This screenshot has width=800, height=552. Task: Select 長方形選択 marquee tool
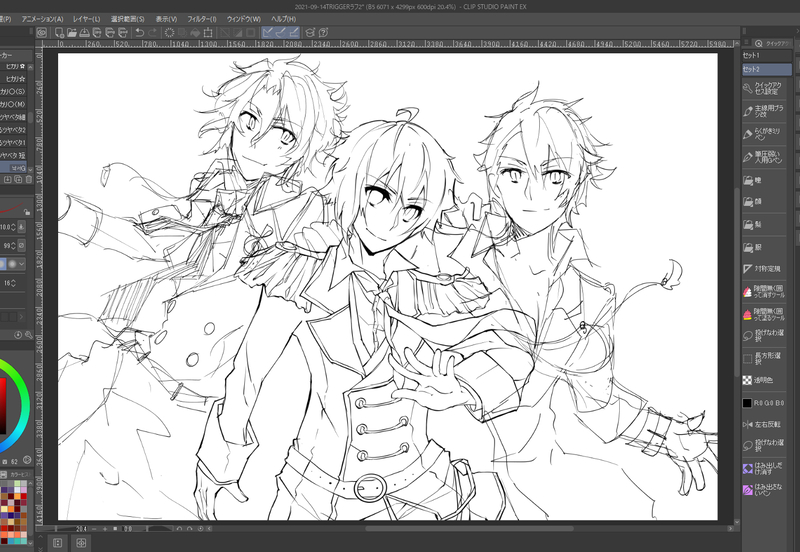point(764,359)
